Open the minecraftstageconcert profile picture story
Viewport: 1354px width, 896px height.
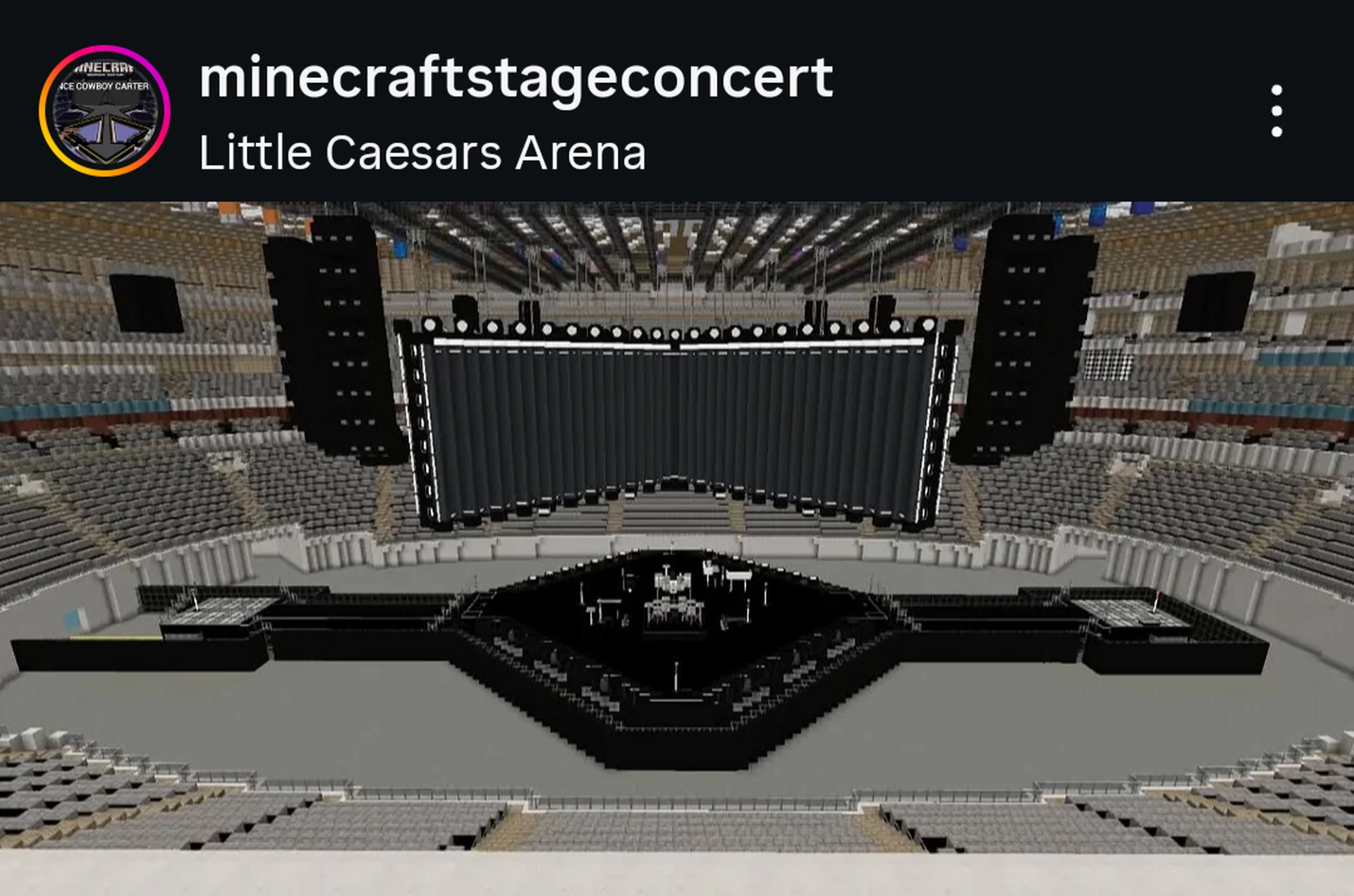coord(104,111)
